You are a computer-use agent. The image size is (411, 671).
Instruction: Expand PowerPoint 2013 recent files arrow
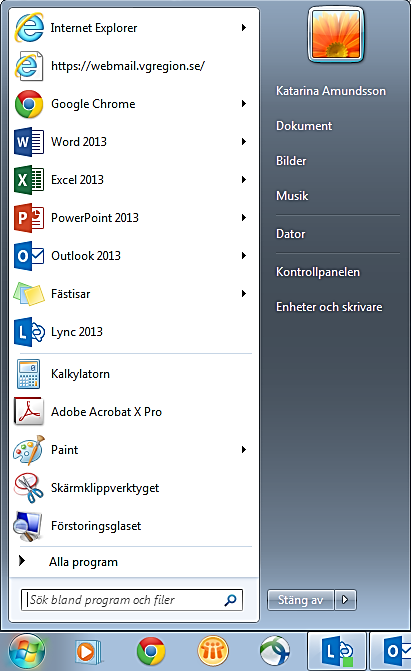pos(244,217)
